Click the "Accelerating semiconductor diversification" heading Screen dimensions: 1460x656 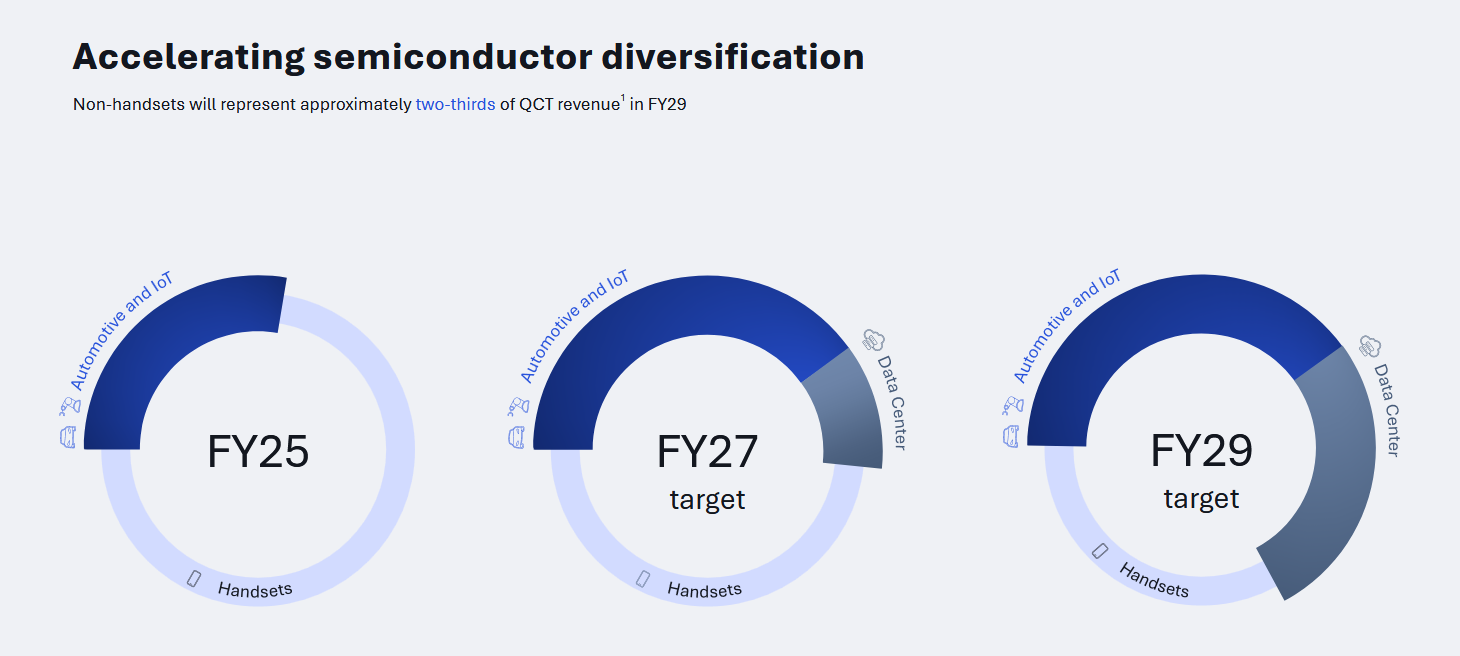[468, 57]
